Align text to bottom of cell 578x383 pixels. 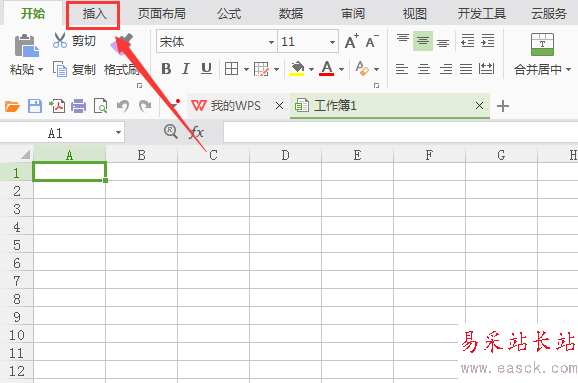[x=443, y=43]
